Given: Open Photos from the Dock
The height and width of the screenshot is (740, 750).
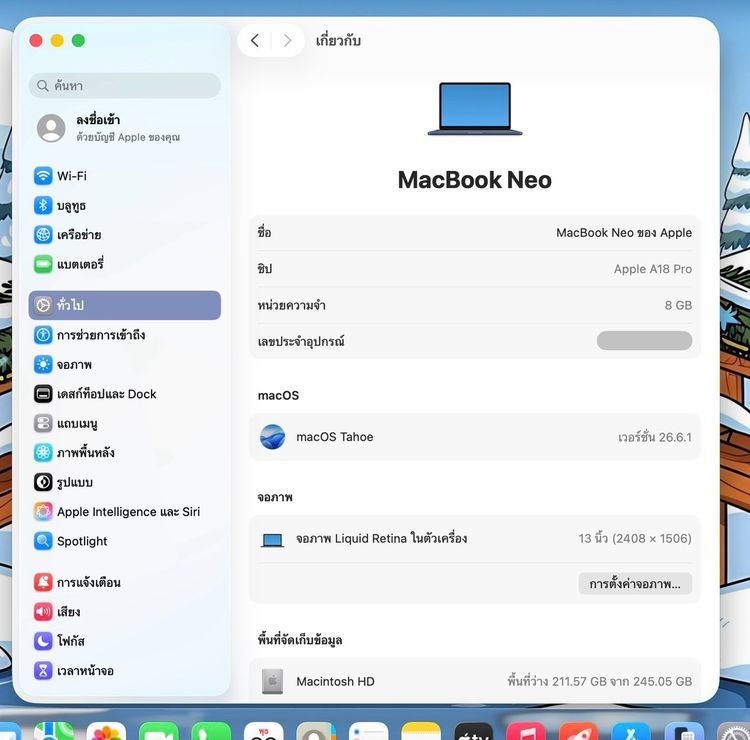Looking at the screenshot, I should point(106,731).
